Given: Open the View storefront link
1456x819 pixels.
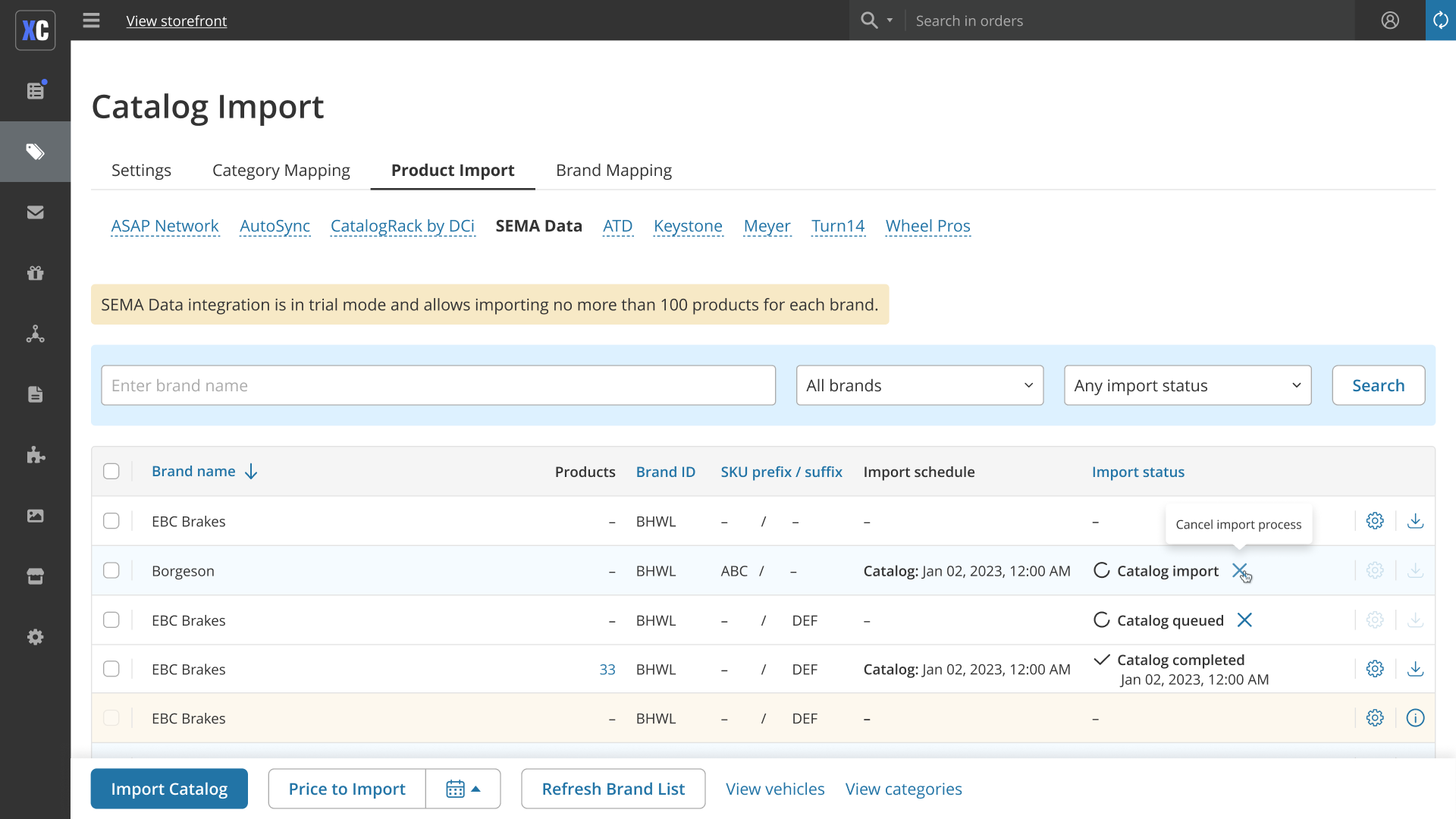Looking at the screenshot, I should 177,20.
